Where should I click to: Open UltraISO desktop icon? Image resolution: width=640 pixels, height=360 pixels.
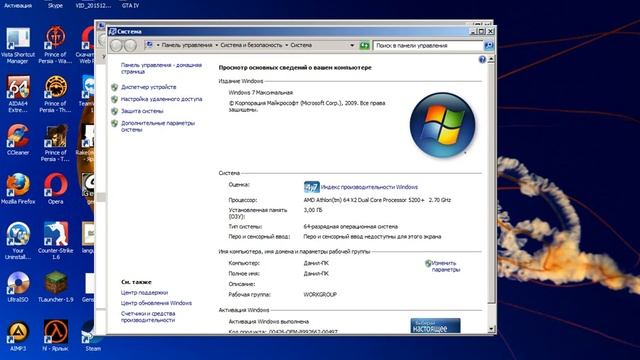[18, 287]
